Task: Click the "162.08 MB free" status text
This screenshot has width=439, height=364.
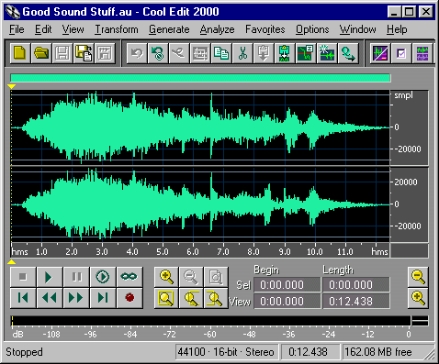Action: [378, 352]
